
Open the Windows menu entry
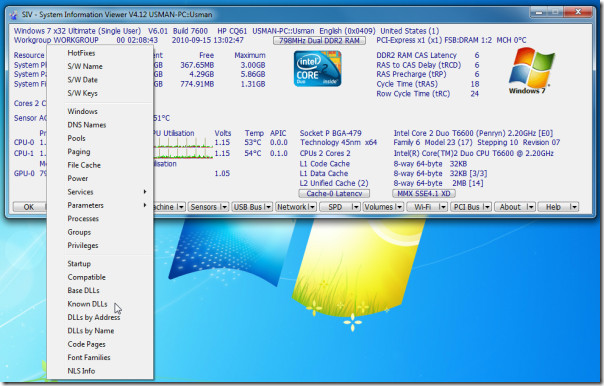(100, 111)
